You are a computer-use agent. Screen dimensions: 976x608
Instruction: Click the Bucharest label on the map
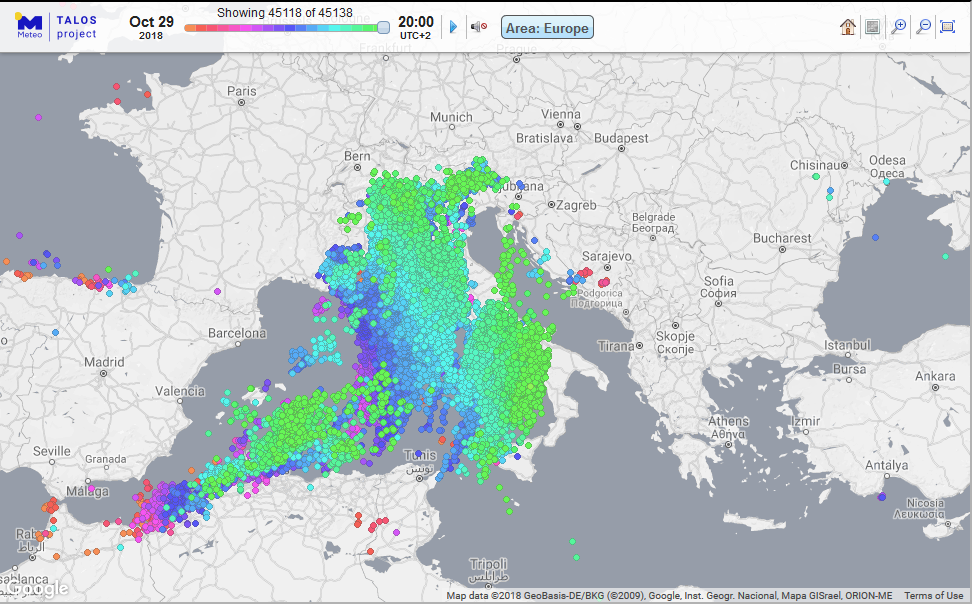coord(782,238)
